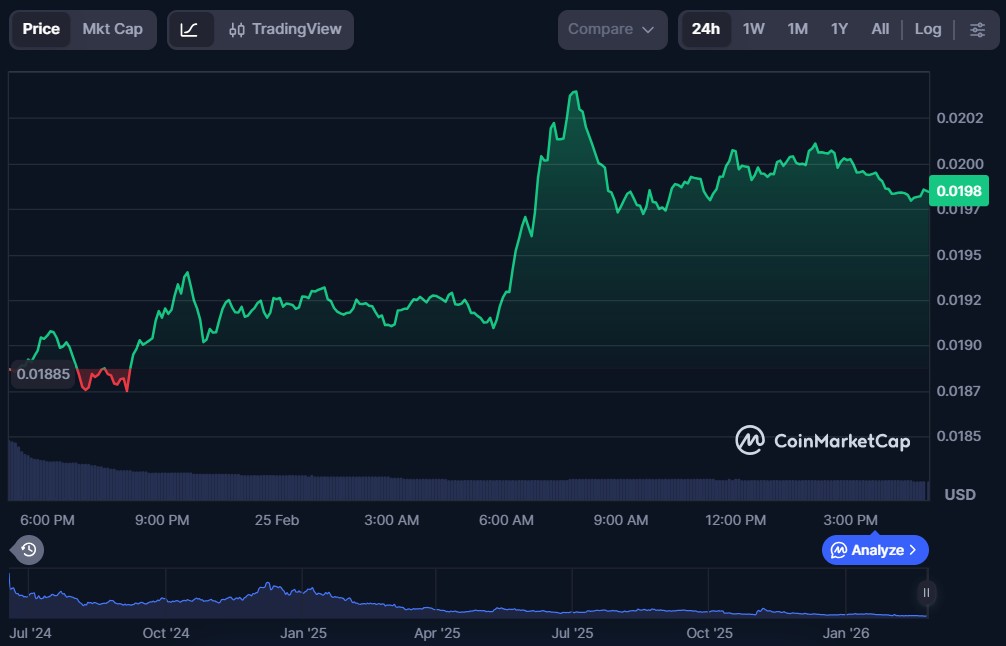Toggle the Log scale option
This screenshot has height=646, width=1006.
coord(927,30)
